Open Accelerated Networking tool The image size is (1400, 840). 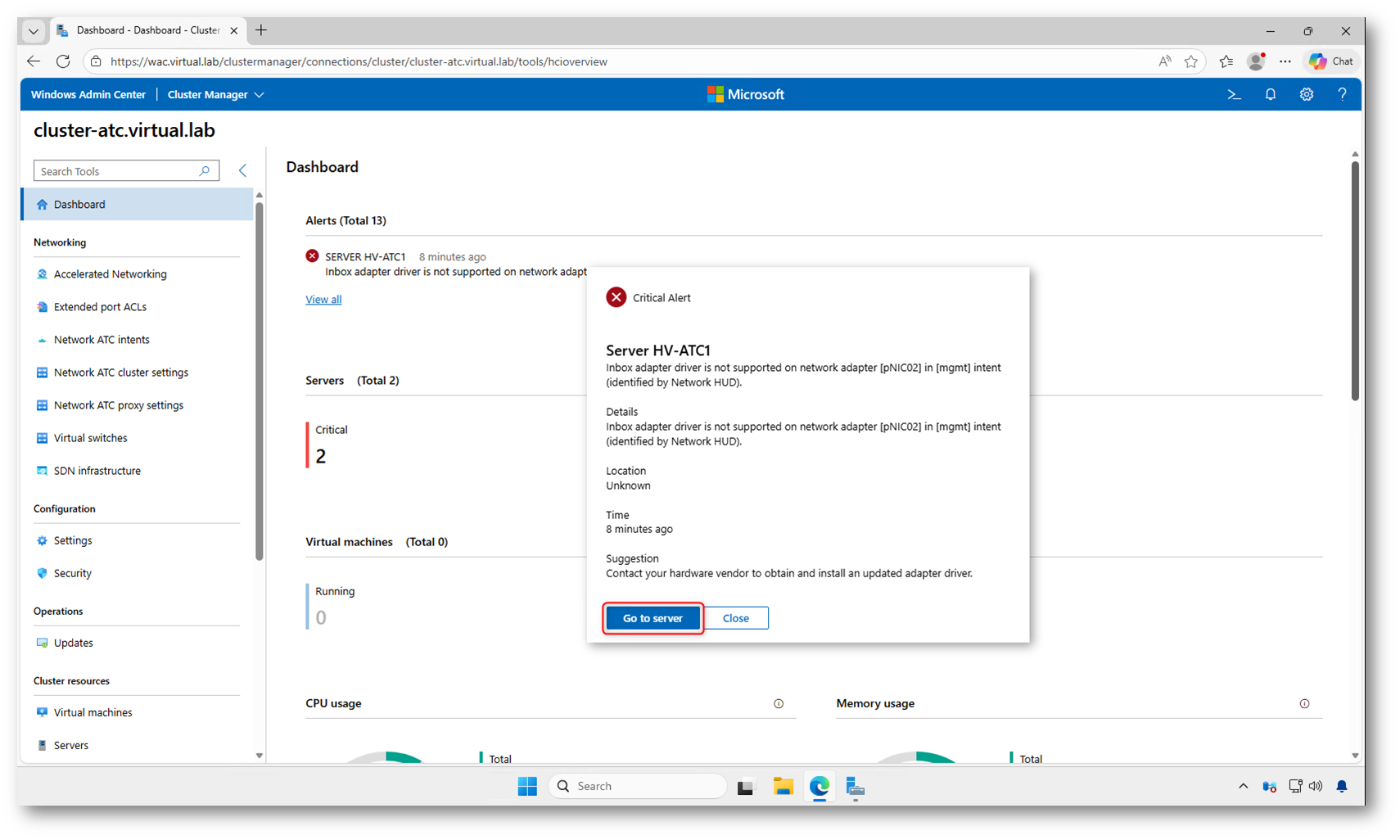pos(110,274)
